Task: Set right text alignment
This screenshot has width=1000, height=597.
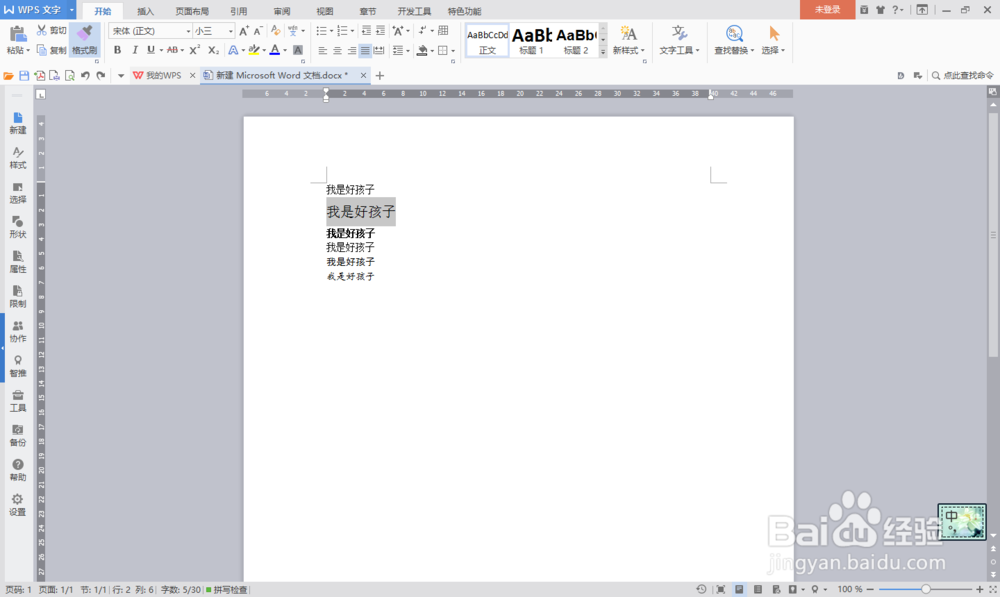Action: (351, 50)
